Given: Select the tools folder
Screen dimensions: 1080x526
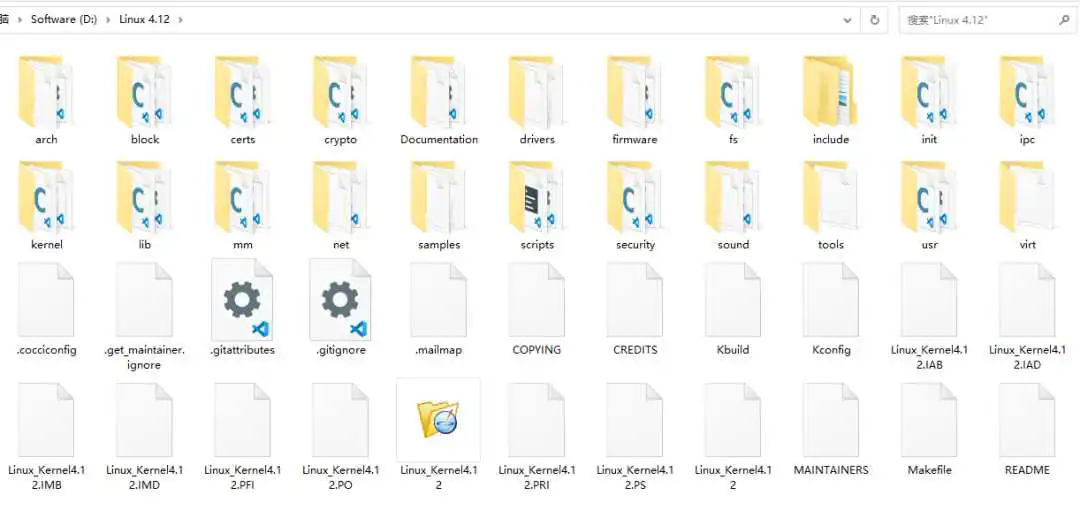Looking at the screenshot, I should pyautogui.click(x=831, y=205).
